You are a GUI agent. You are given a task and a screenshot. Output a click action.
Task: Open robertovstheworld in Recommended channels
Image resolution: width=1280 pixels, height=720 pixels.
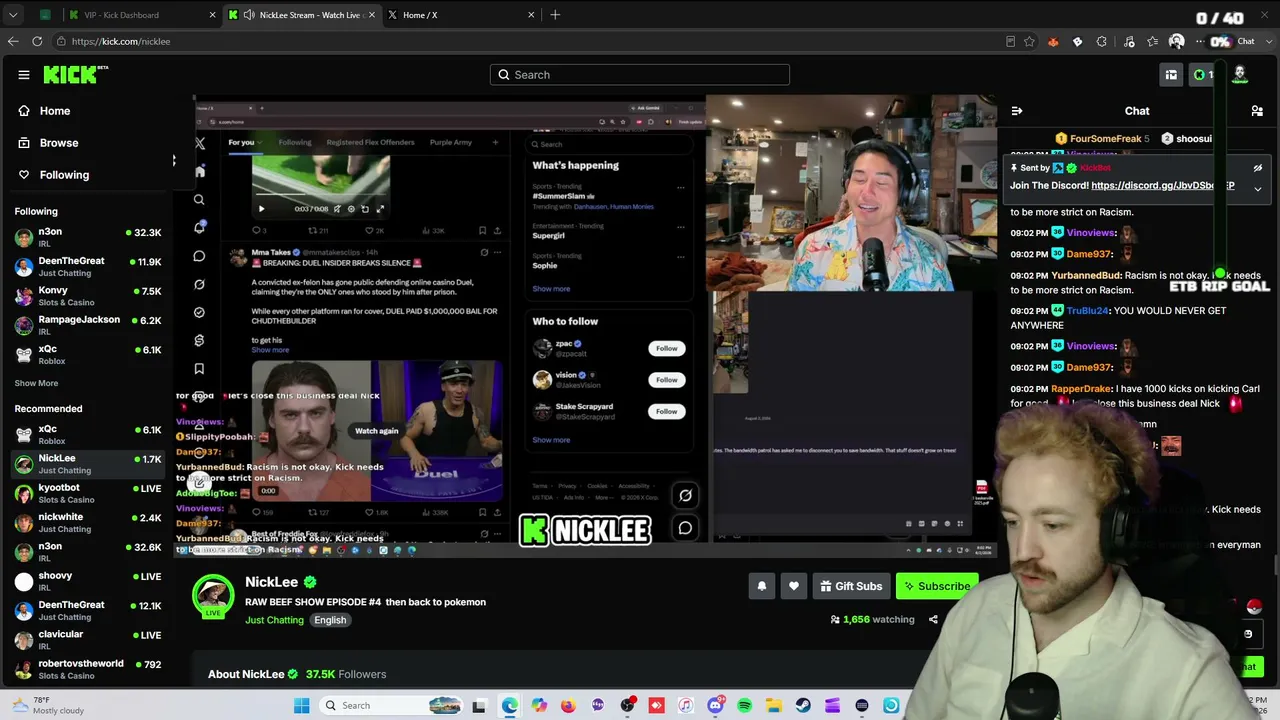click(87, 669)
